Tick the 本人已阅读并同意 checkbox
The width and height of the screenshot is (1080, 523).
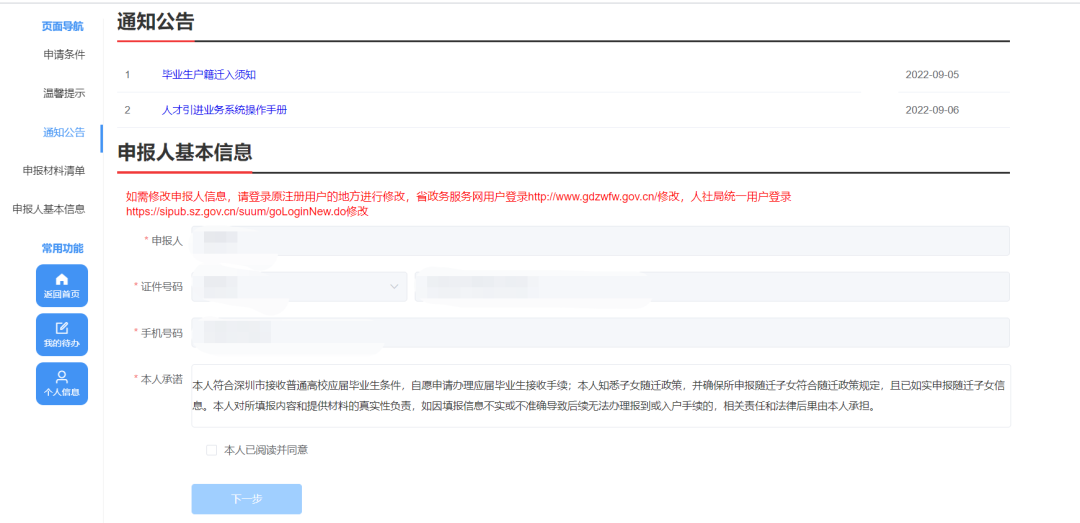[211, 450]
